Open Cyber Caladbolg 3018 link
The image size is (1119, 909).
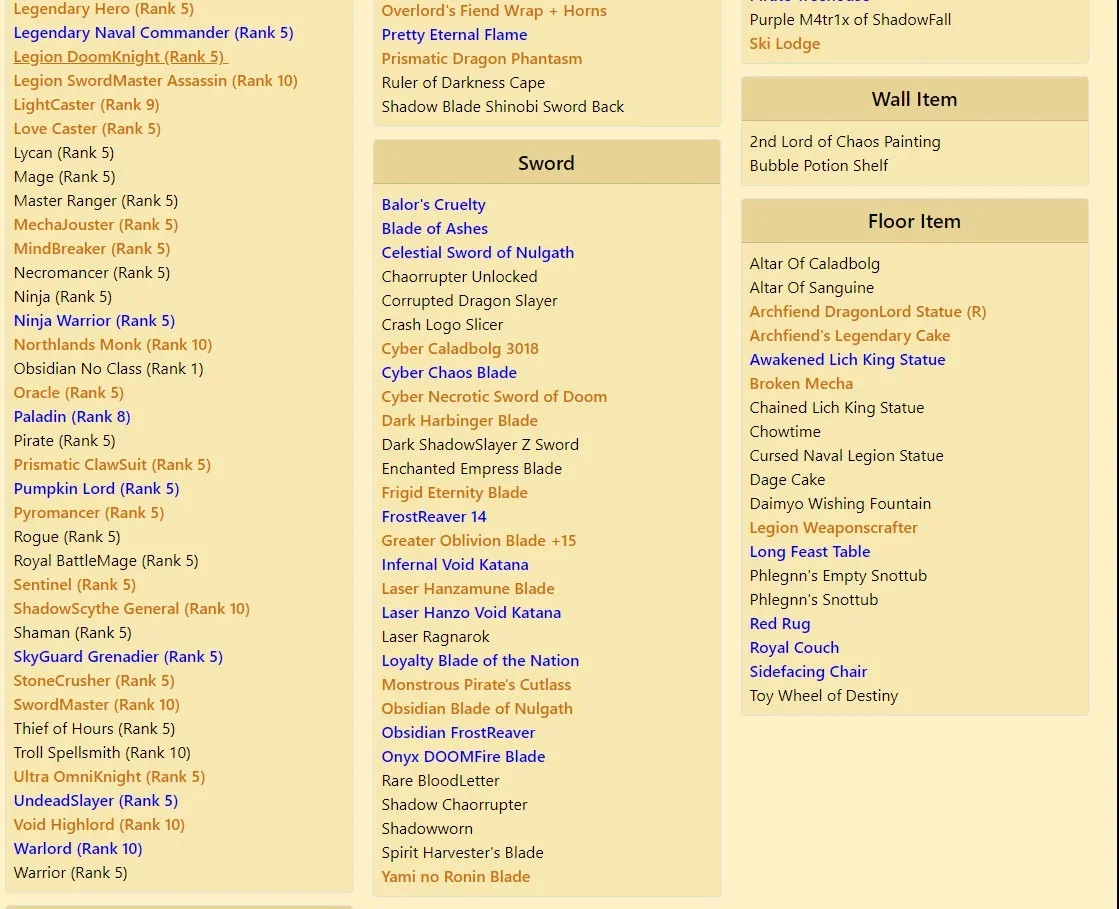tap(460, 349)
